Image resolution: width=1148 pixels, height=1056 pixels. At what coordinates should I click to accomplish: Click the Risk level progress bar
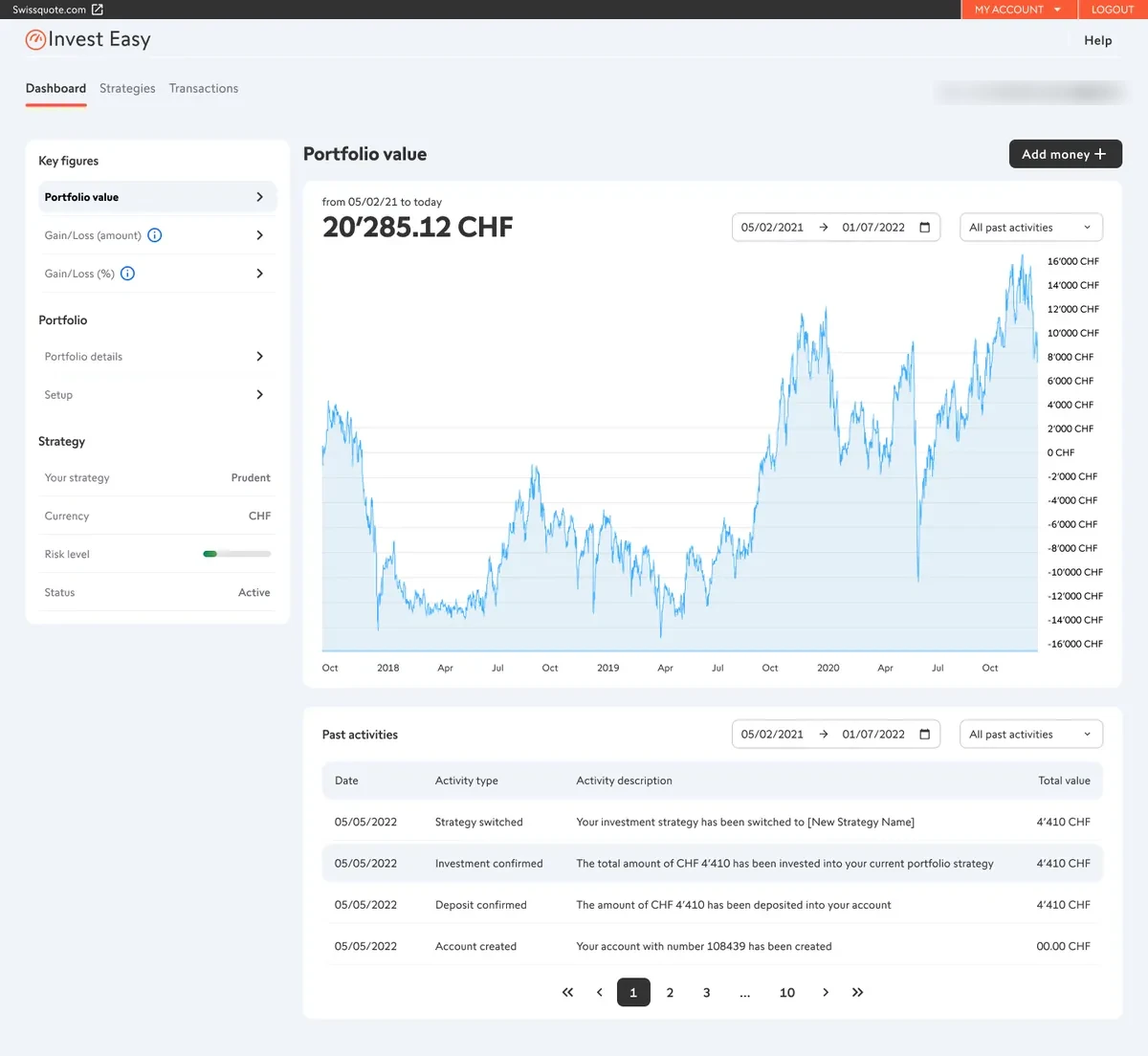(x=237, y=554)
